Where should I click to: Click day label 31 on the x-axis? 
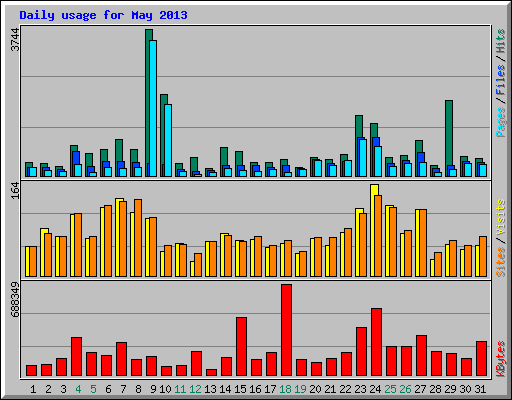coord(480,389)
